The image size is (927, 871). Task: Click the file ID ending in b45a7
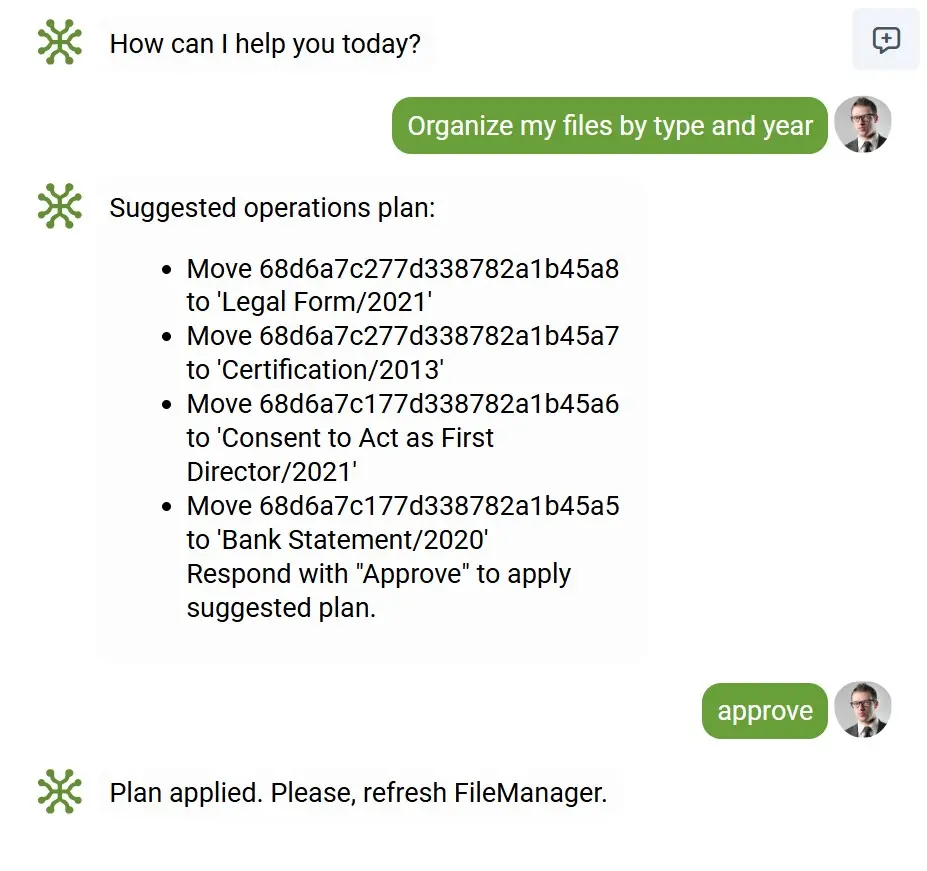point(439,336)
